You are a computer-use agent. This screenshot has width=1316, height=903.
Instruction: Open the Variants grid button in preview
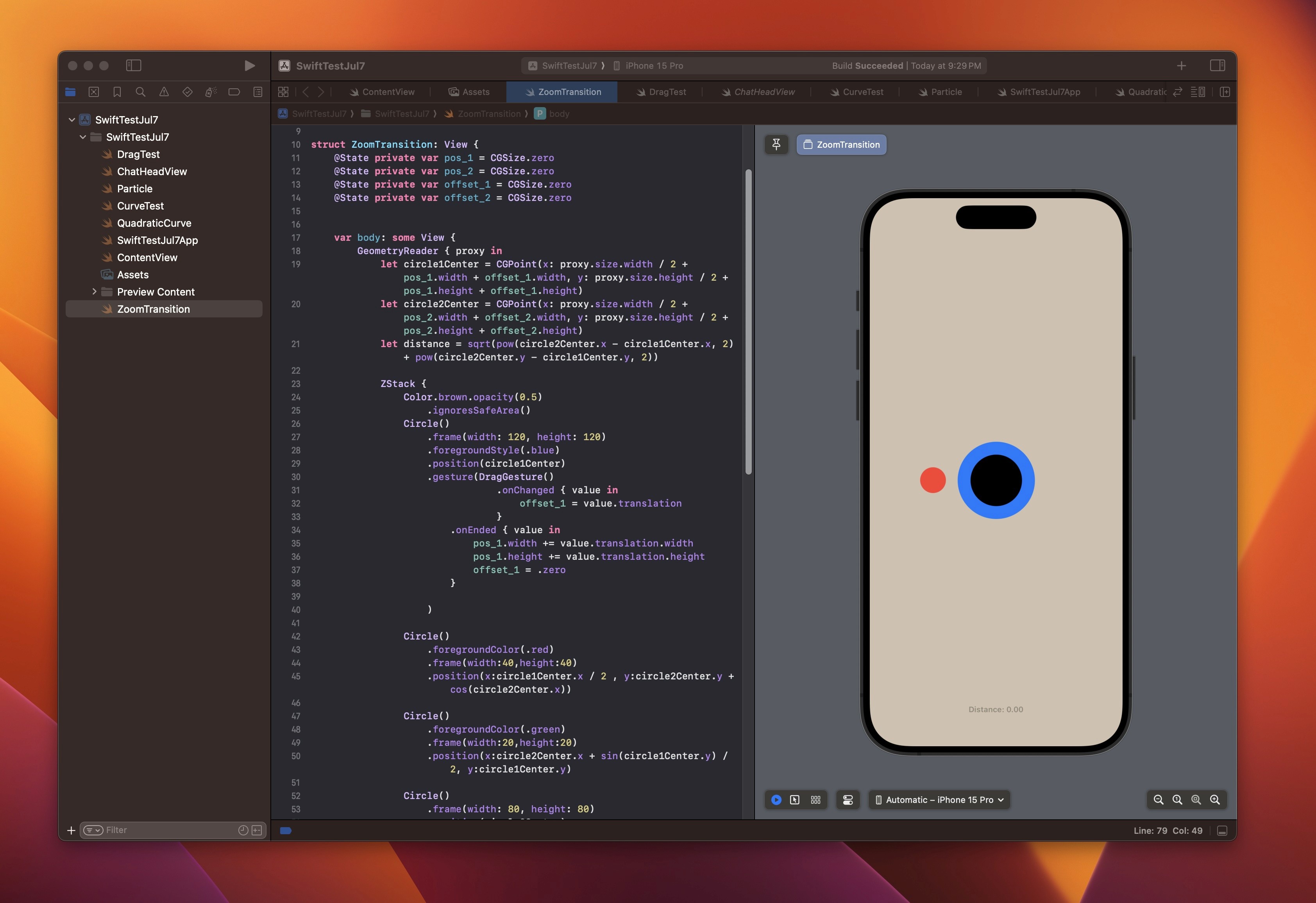815,799
